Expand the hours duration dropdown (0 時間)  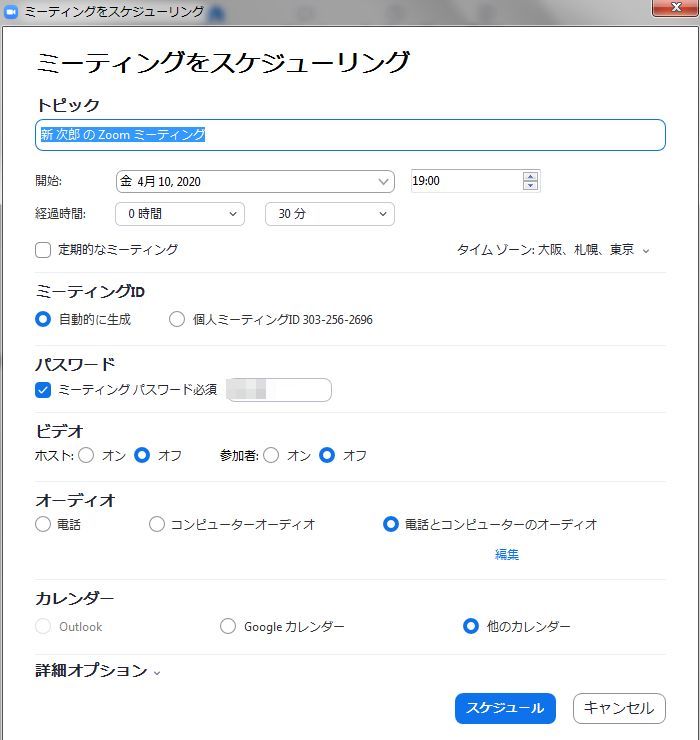tap(180, 214)
